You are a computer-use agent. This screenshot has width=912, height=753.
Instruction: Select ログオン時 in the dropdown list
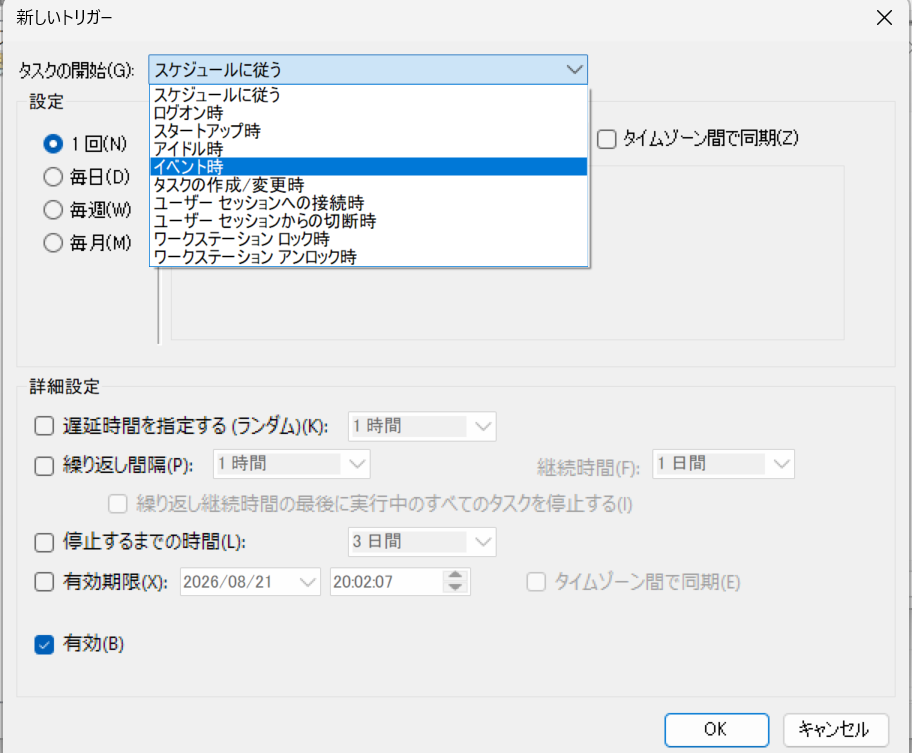point(190,113)
